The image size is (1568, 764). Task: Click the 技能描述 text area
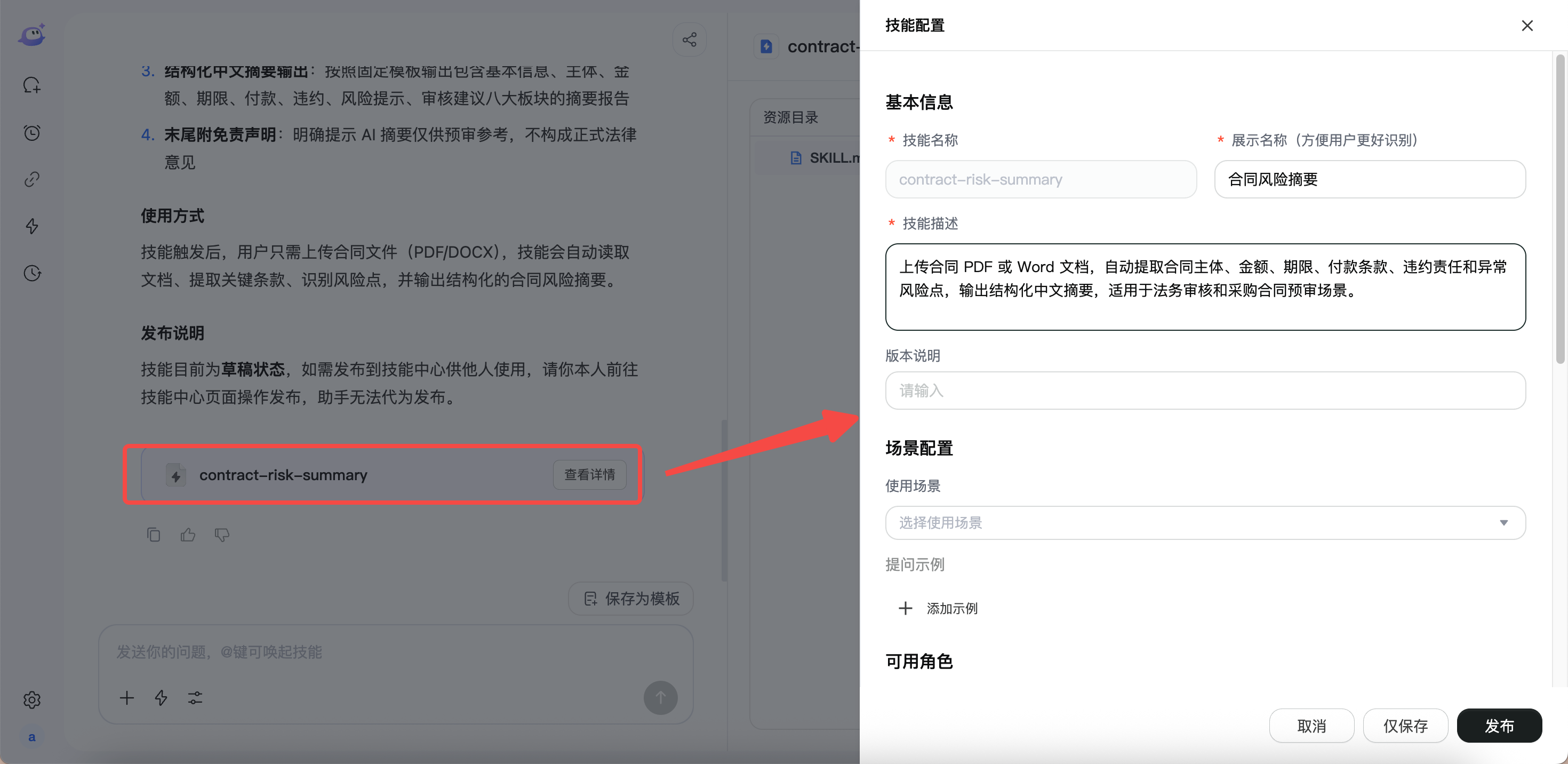tap(1205, 286)
